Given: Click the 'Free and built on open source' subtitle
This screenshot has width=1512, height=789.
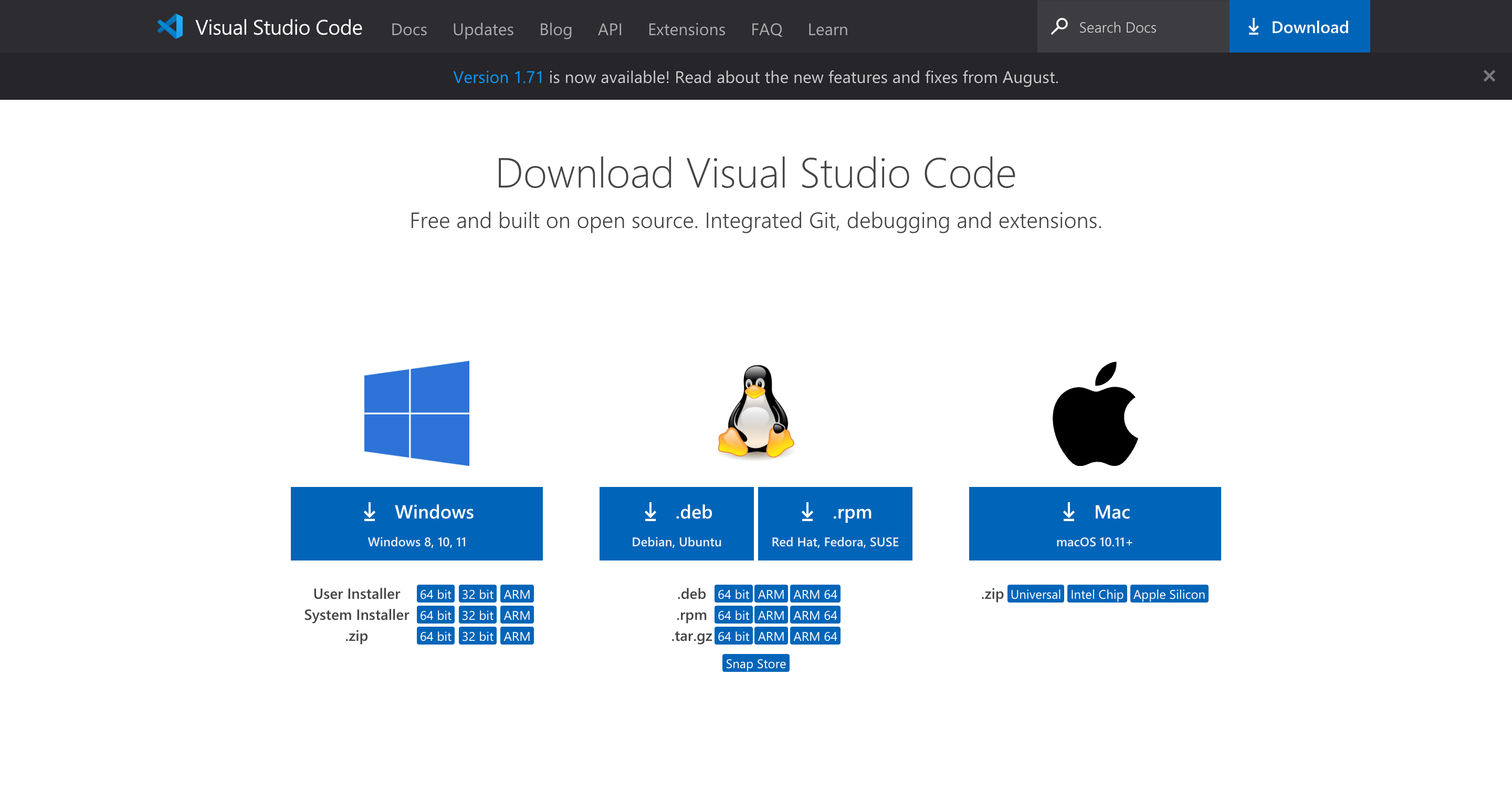Looking at the screenshot, I should click(x=756, y=220).
